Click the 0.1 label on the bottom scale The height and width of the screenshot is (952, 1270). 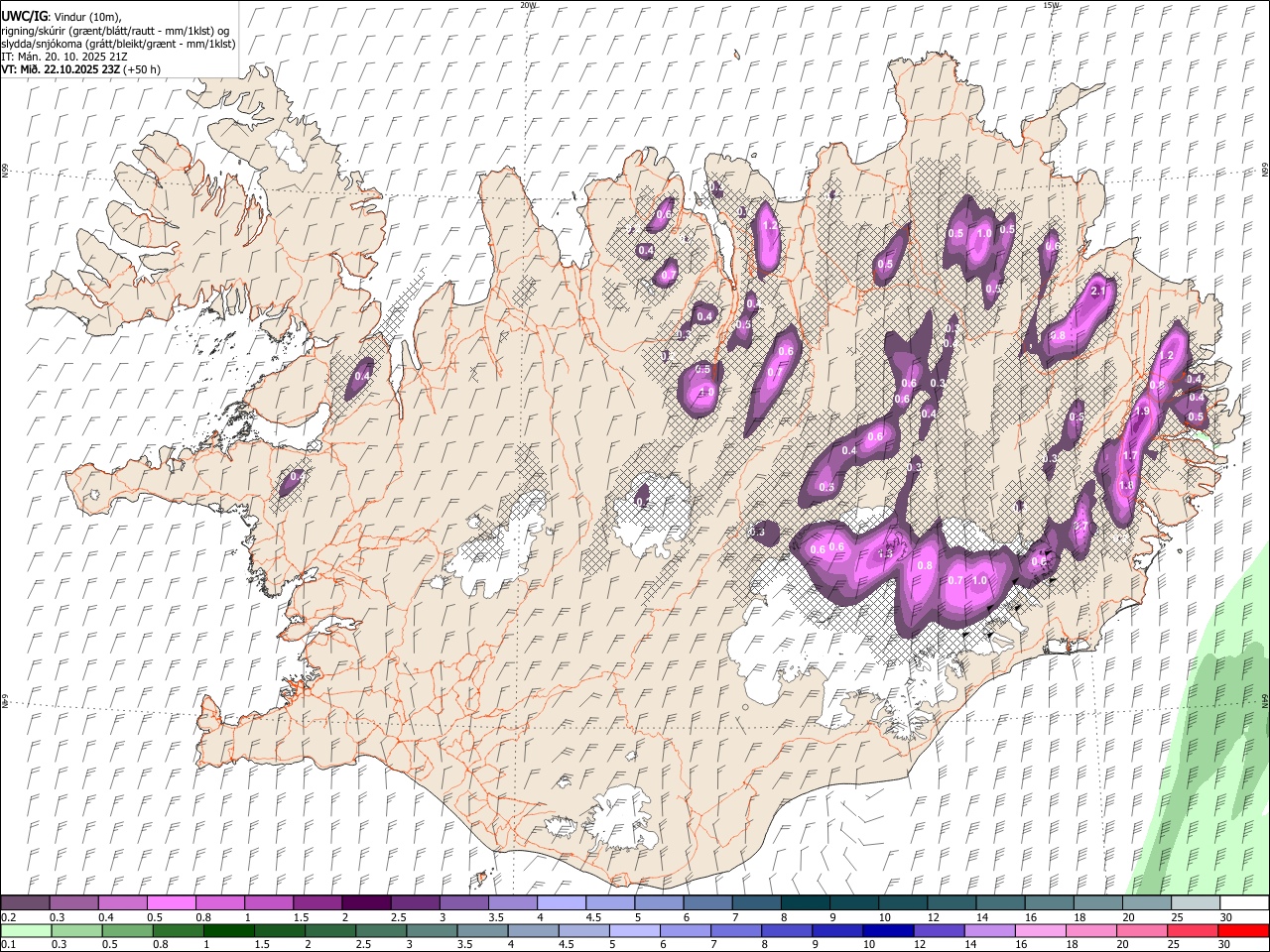point(8,945)
